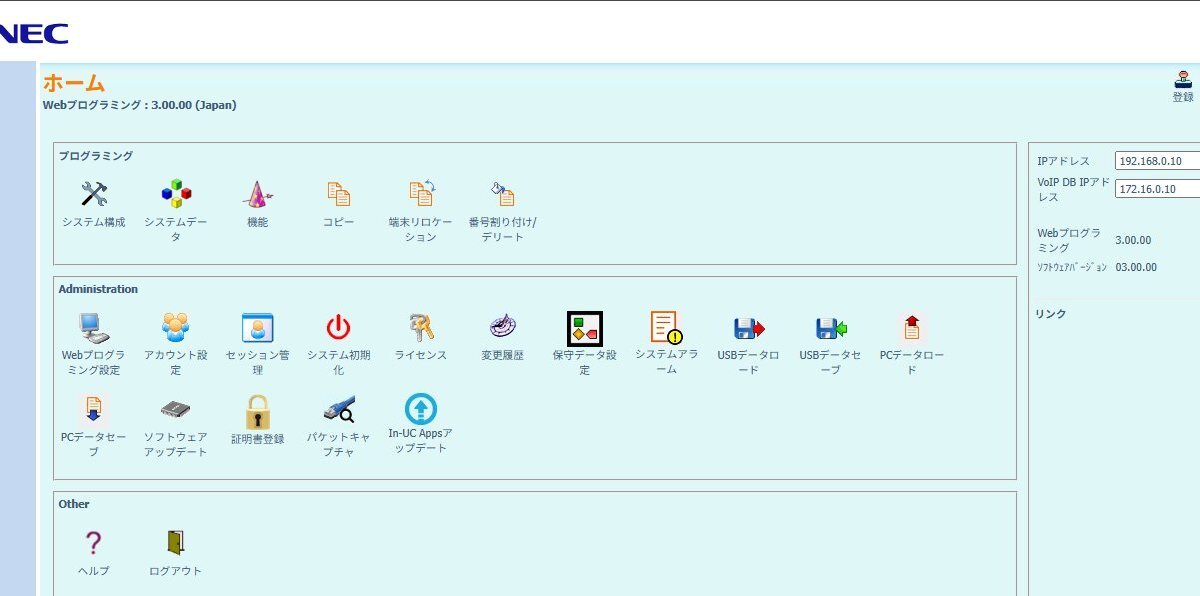The image size is (1200, 596).
Task: Open アカウント設定 users icon
Action: 176,327
